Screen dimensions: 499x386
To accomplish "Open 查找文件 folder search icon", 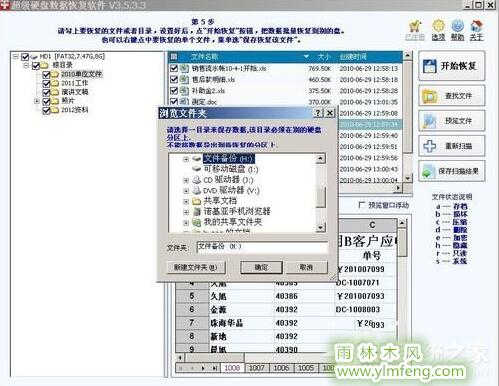I will click(x=430, y=96).
